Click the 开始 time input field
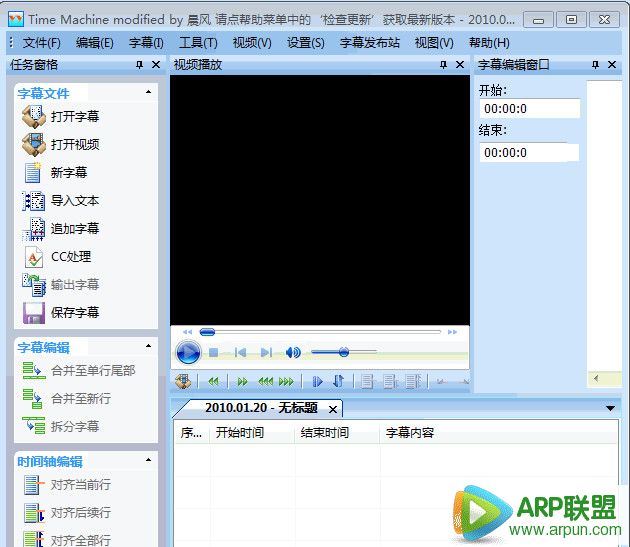 [530, 109]
